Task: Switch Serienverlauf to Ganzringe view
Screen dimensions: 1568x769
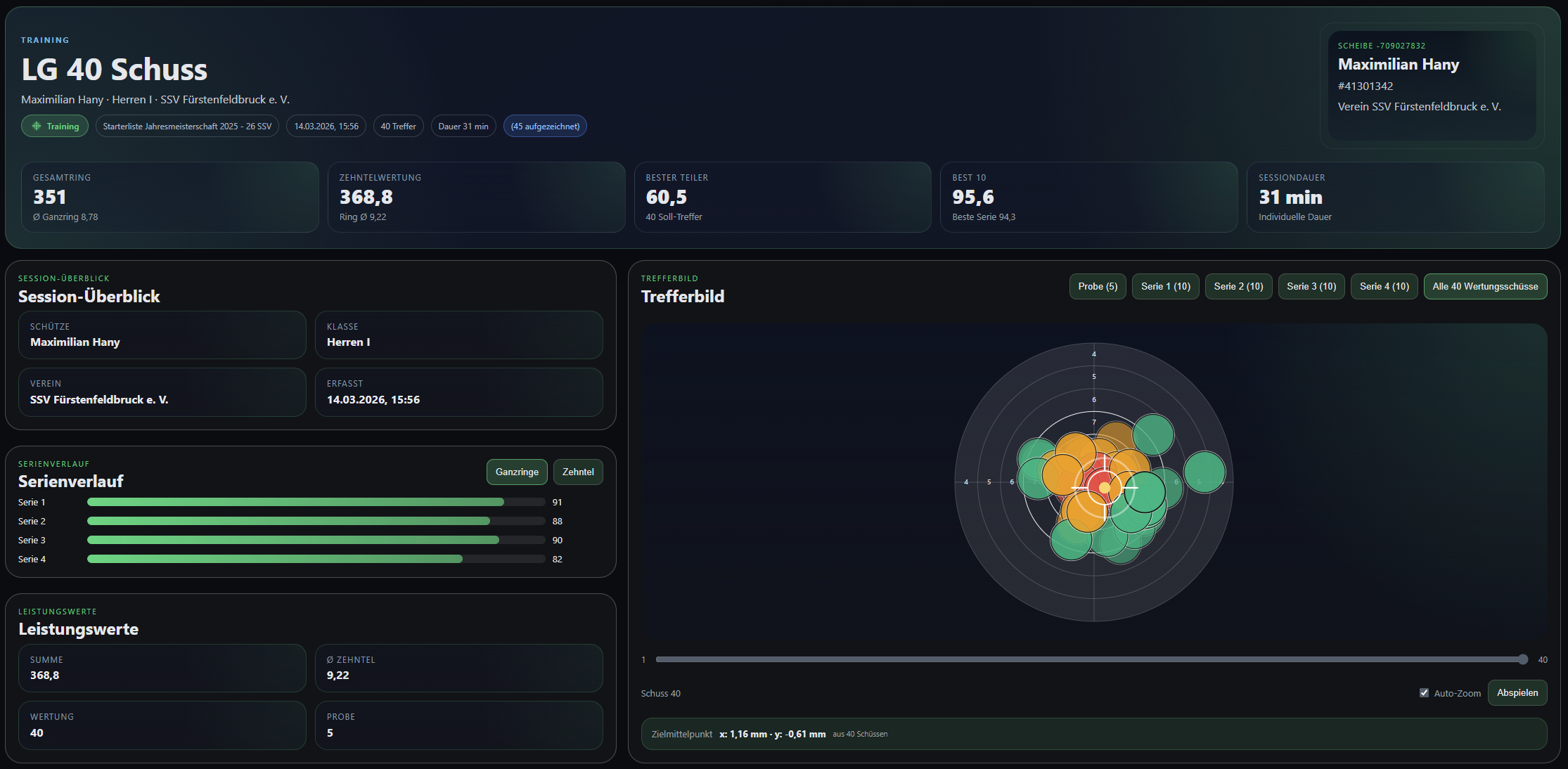Action: click(x=517, y=472)
